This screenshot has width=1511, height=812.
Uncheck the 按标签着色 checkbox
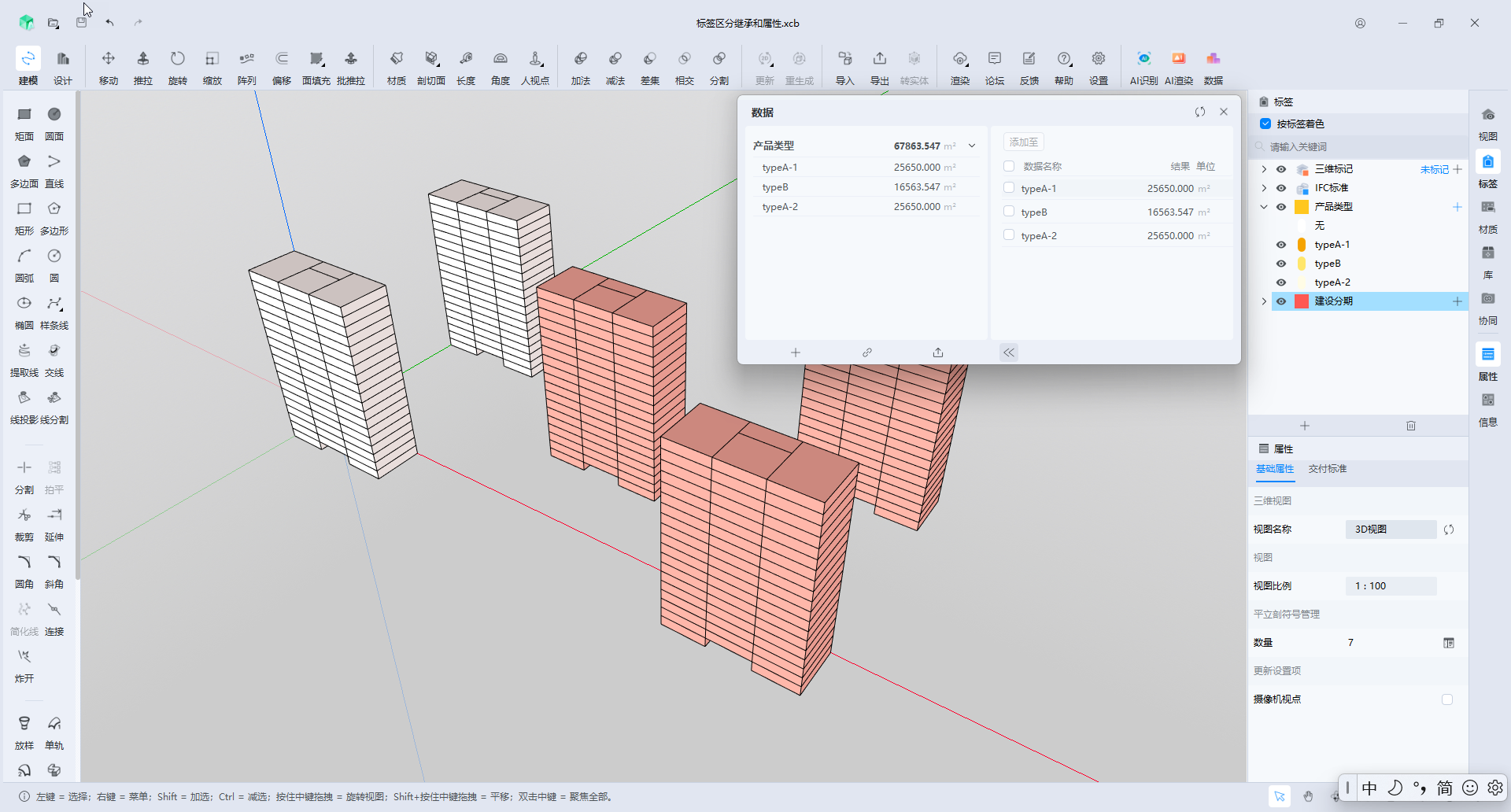pyautogui.click(x=1265, y=124)
